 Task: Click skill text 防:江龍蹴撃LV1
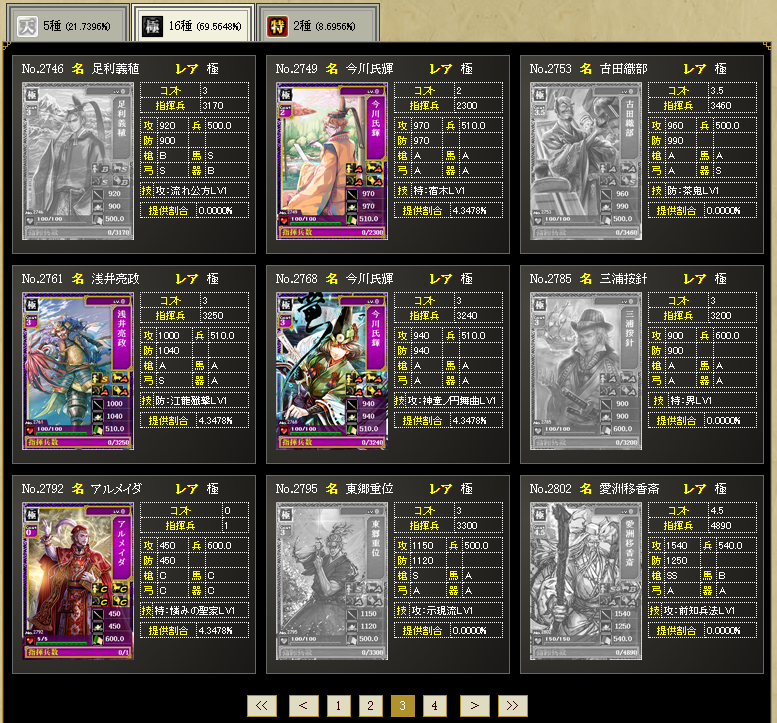click(191, 400)
